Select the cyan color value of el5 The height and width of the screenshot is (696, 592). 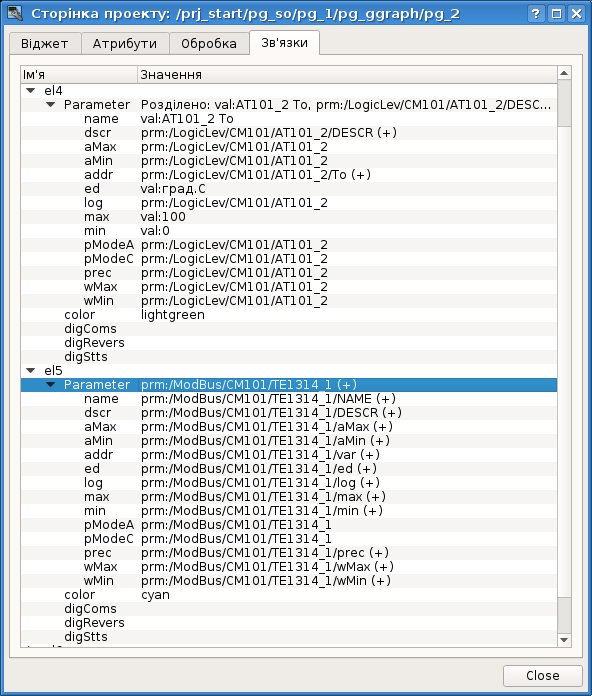tap(155, 595)
